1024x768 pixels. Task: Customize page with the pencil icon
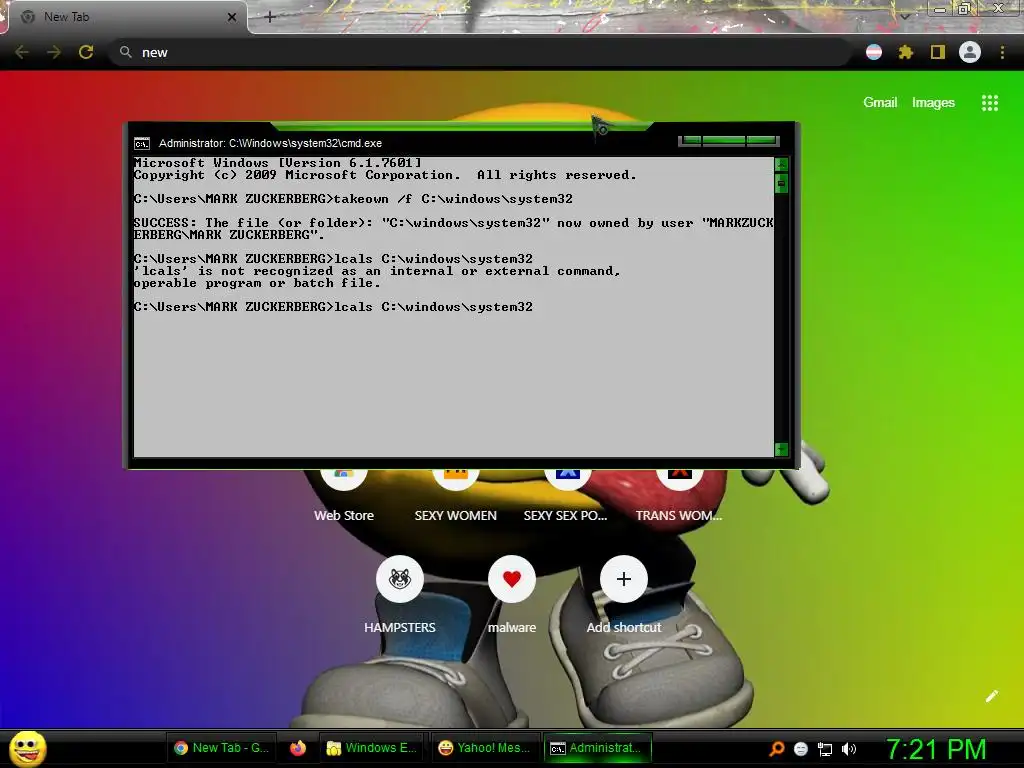(x=991, y=696)
